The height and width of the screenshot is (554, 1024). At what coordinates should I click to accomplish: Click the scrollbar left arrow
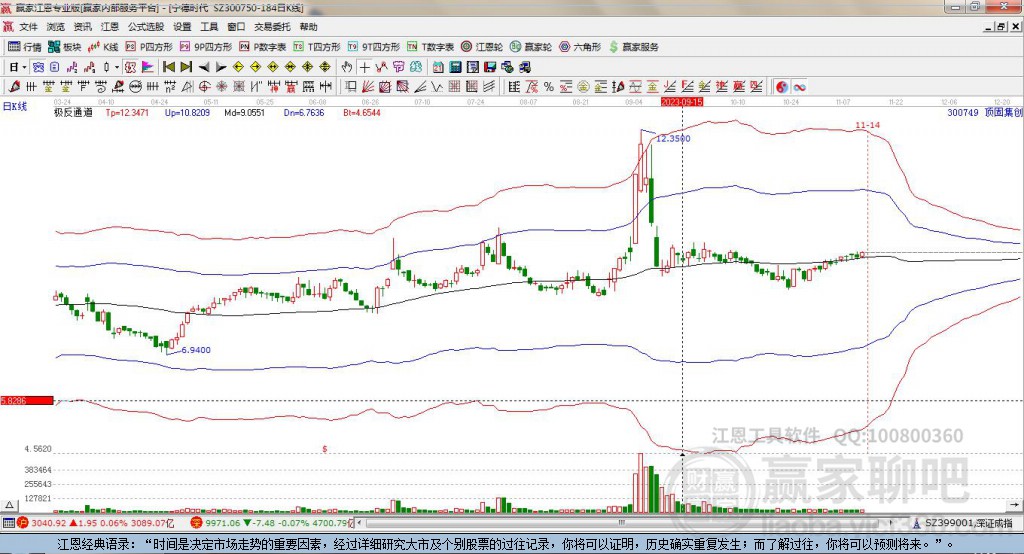[360, 523]
